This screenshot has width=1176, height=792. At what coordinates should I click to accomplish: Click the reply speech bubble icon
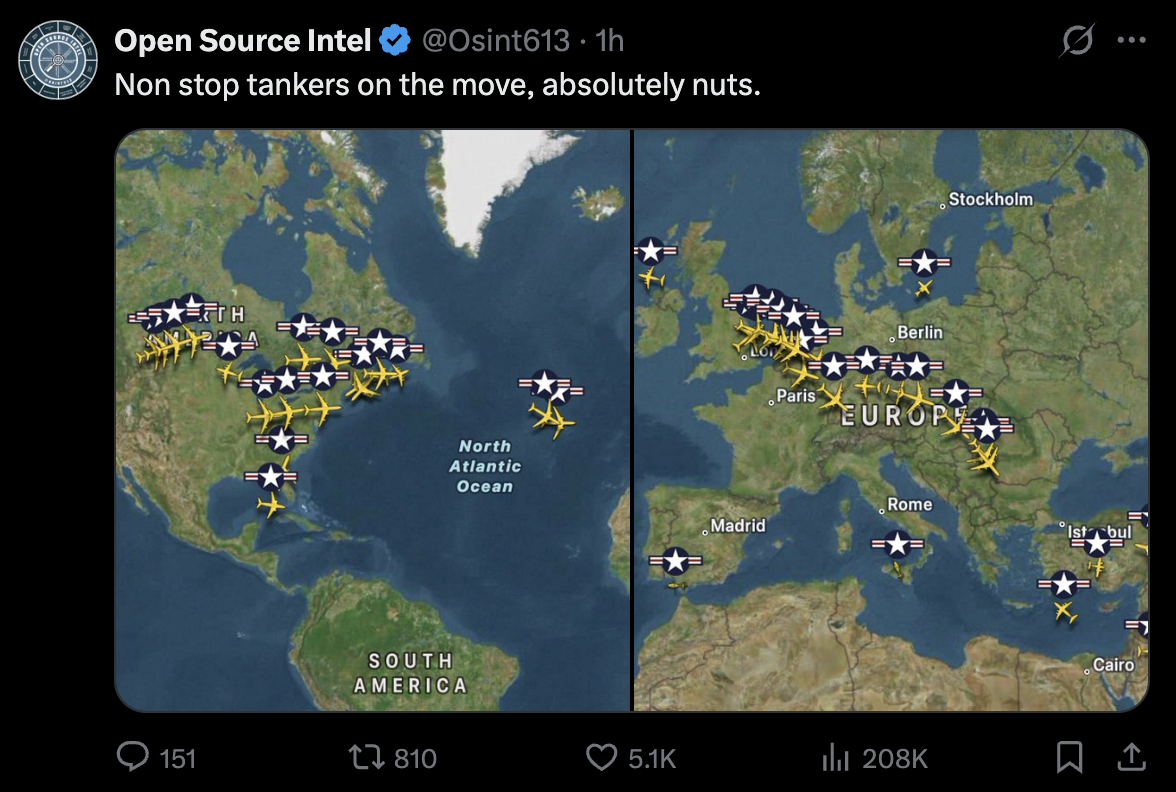pyautogui.click(x=133, y=757)
